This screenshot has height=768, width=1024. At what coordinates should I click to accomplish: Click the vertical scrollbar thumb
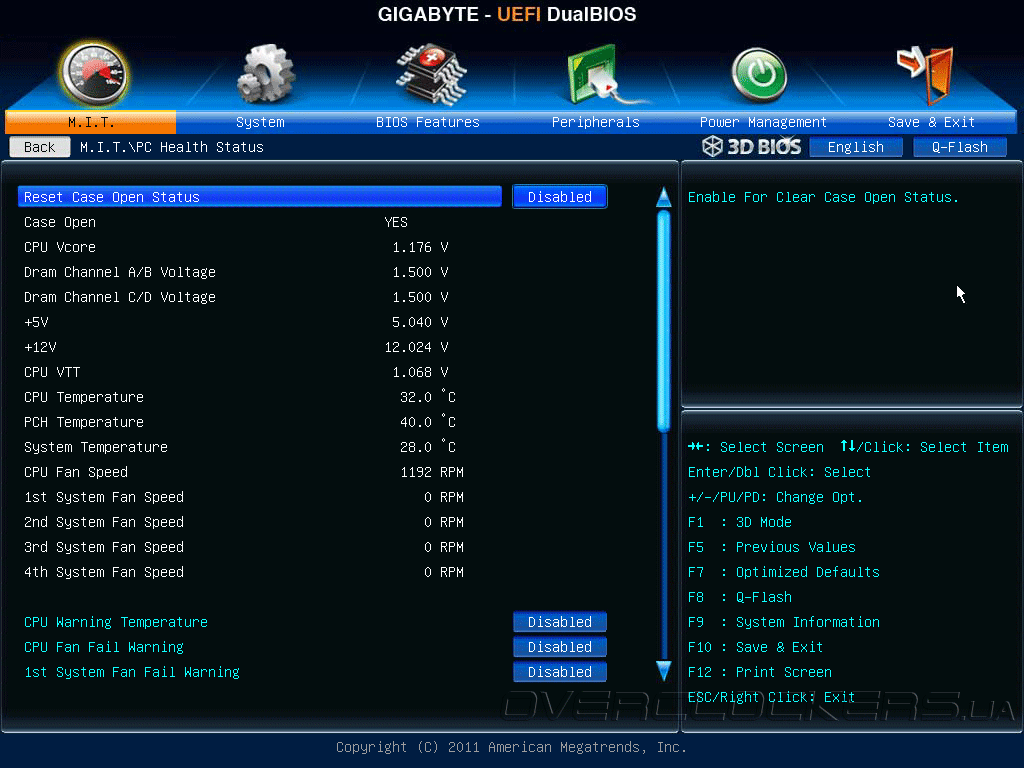tap(664, 321)
